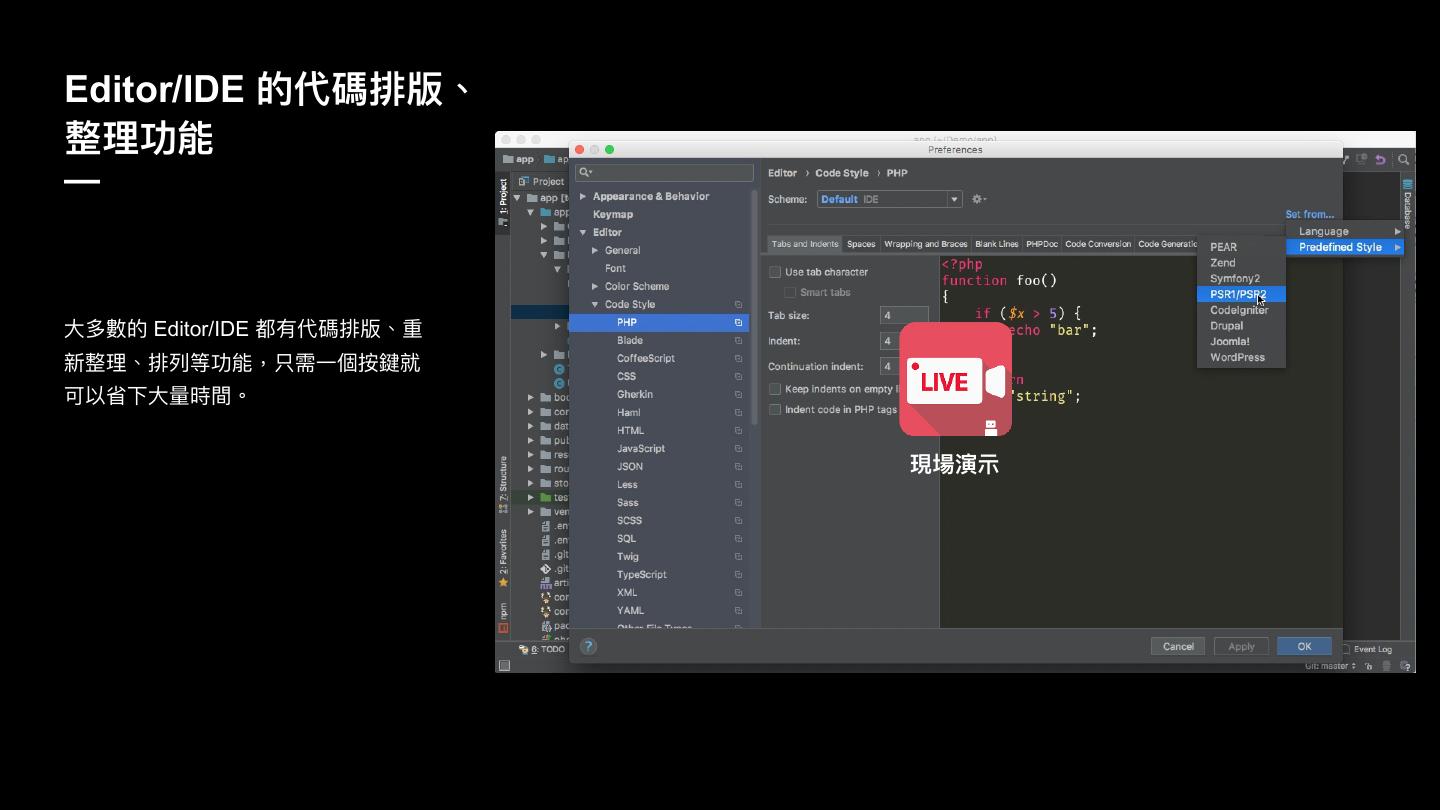Click the Tab size input field
The width and height of the screenshot is (1440, 810).
[x=902, y=315]
